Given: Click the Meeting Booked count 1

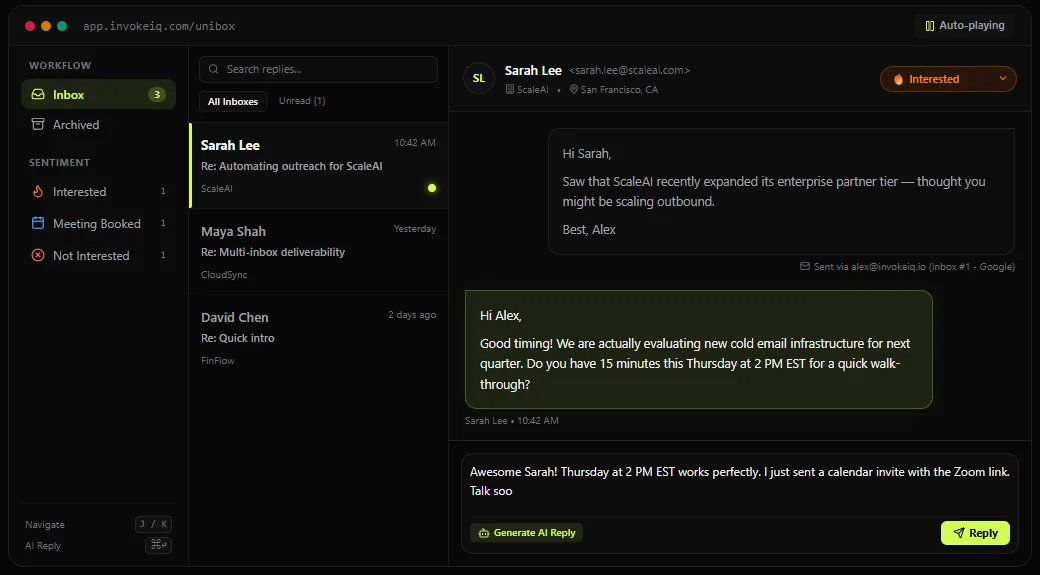Looking at the screenshot, I should click(x=163, y=223).
